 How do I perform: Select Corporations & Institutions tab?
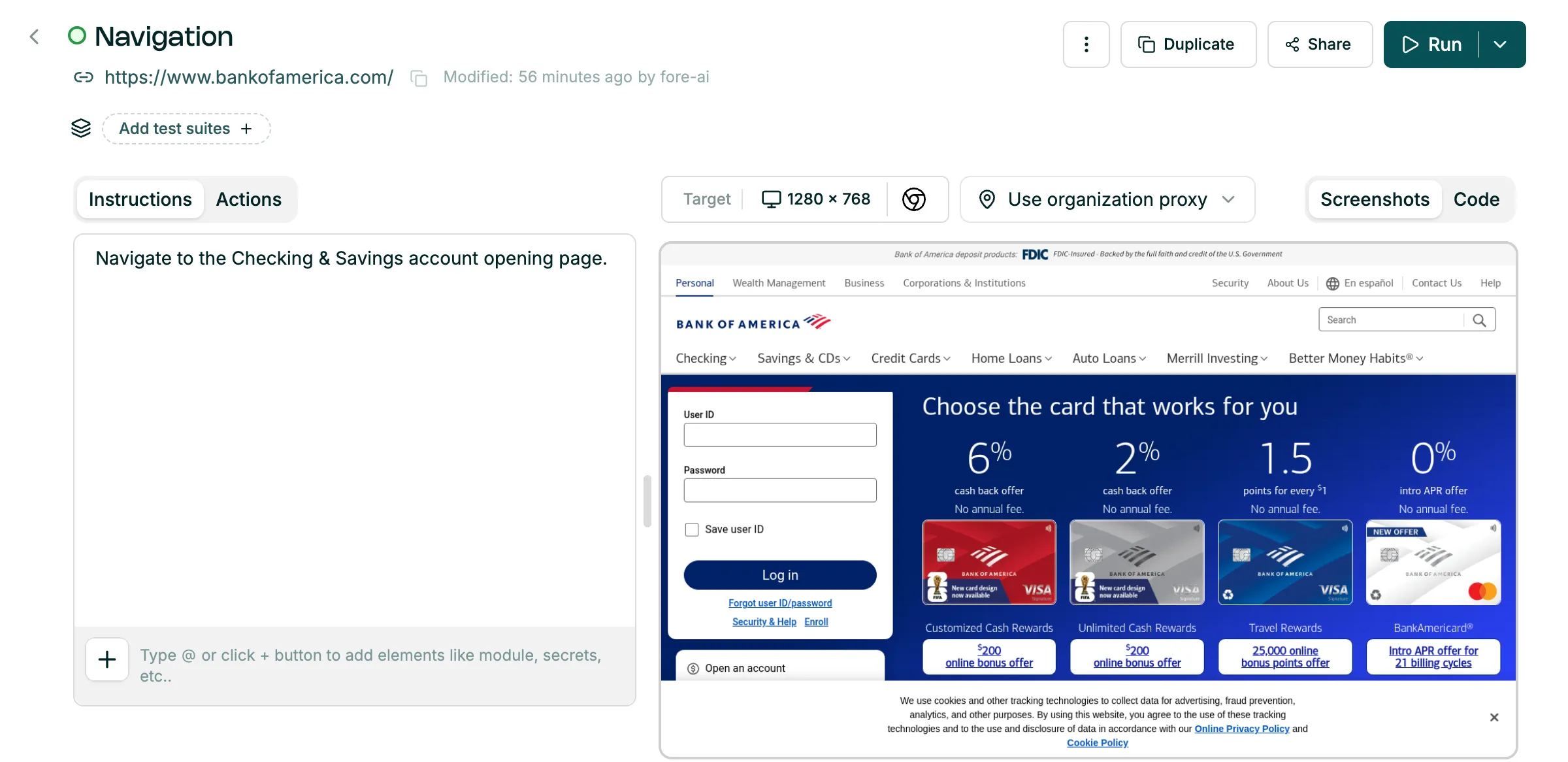pyautogui.click(x=964, y=283)
